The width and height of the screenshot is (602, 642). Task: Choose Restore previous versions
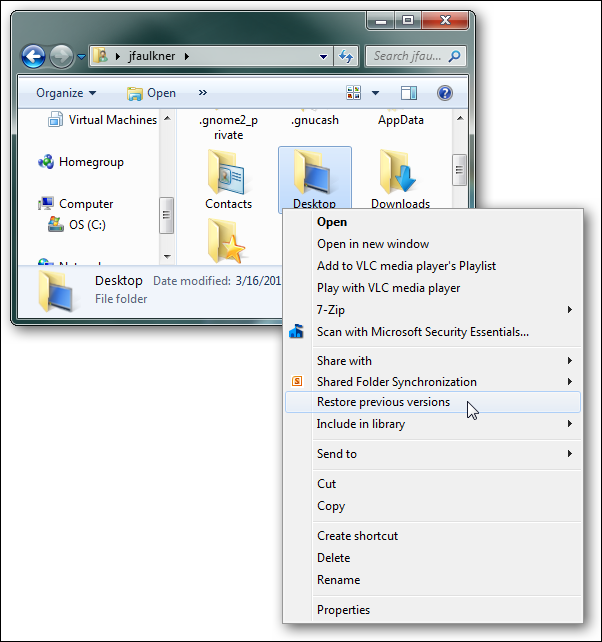(x=433, y=402)
